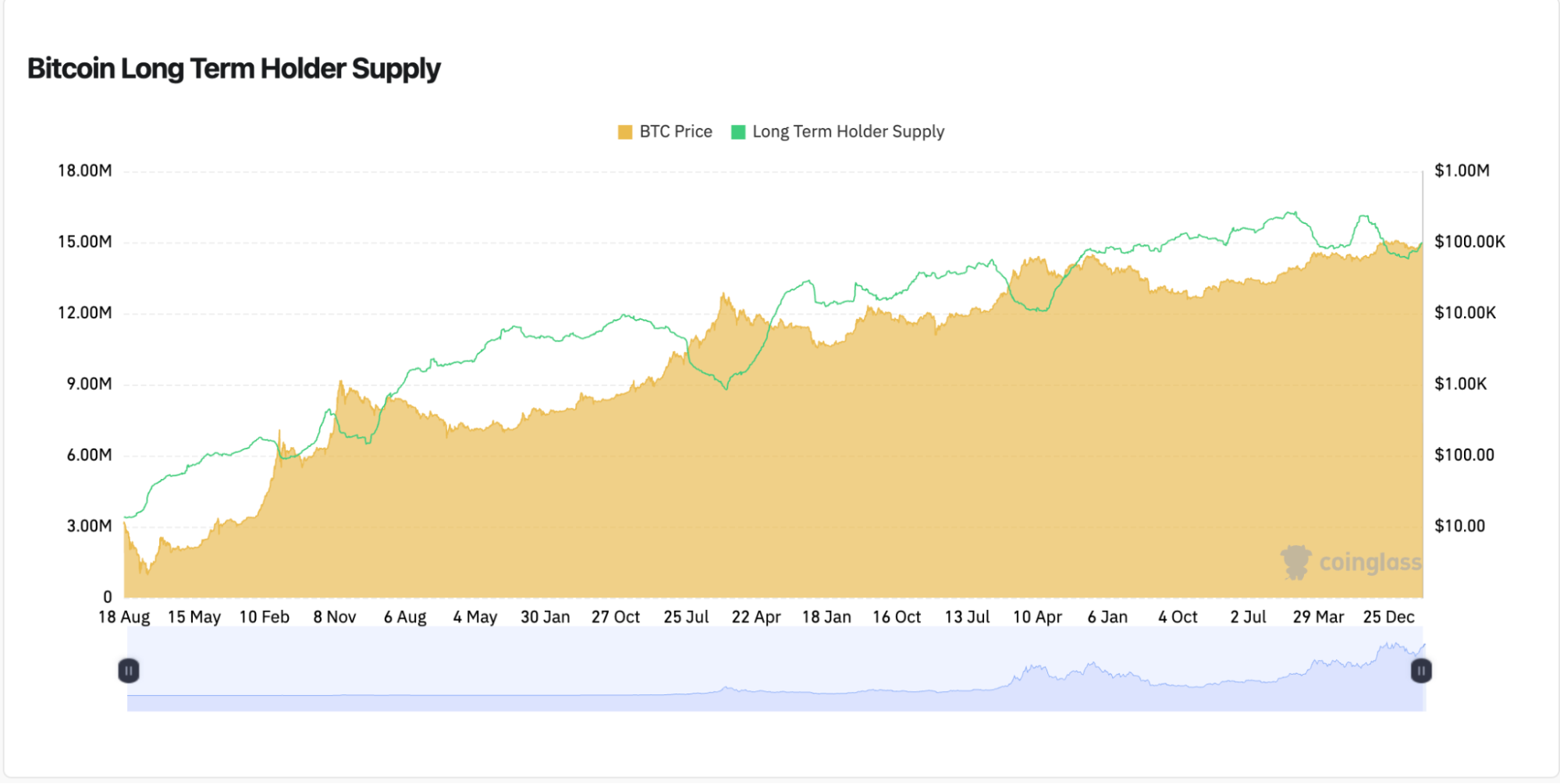Click the 2 Jul date label
This screenshot has width=1560, height=784.
point(1248,617)
